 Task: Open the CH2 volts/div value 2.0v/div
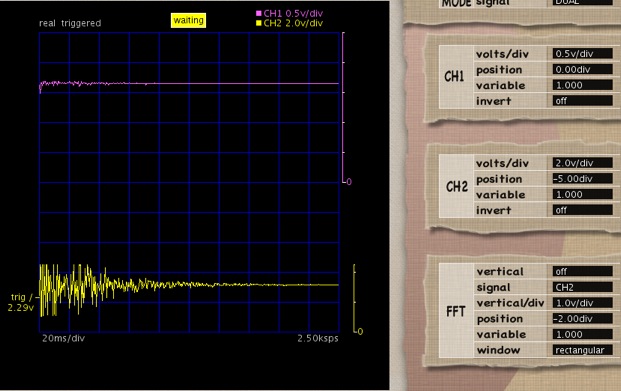[582, 163]
